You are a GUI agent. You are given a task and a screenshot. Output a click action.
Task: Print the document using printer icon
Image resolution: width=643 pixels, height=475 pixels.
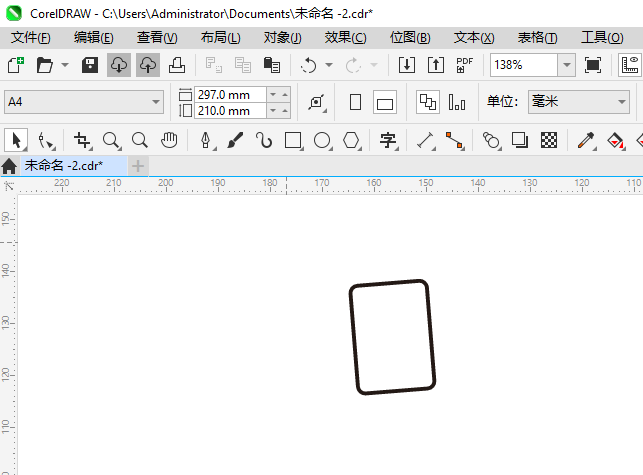click(x=177, y=65)
